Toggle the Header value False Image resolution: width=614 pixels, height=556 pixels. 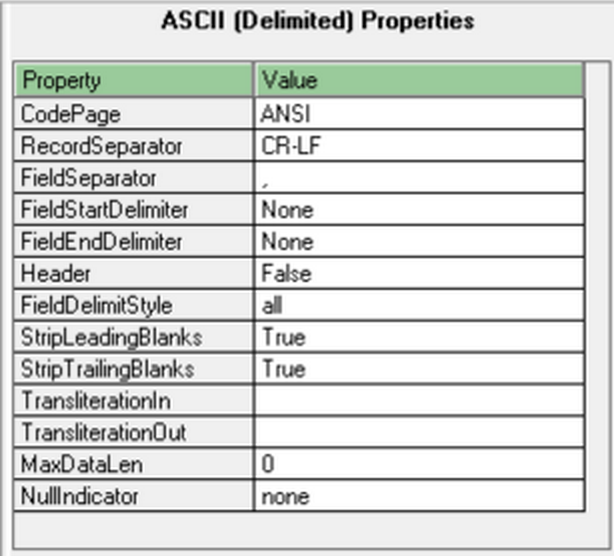(418, 273)
